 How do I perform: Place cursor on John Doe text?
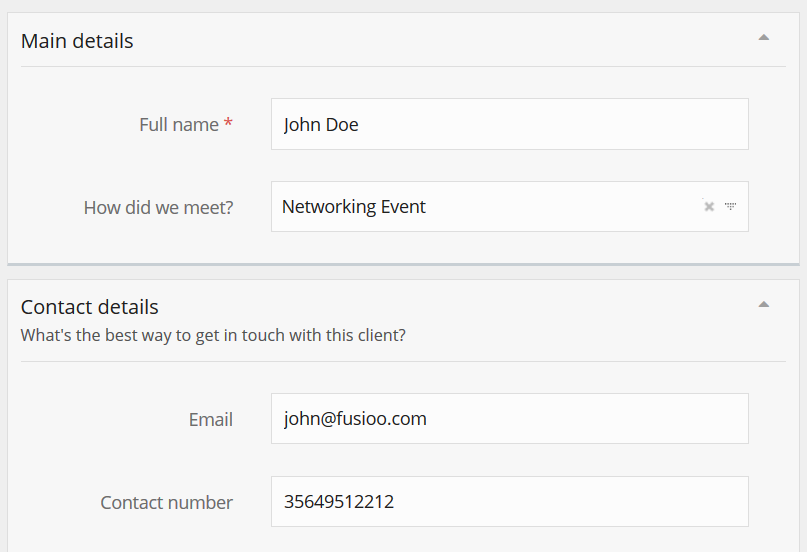[x=321, y=125]
